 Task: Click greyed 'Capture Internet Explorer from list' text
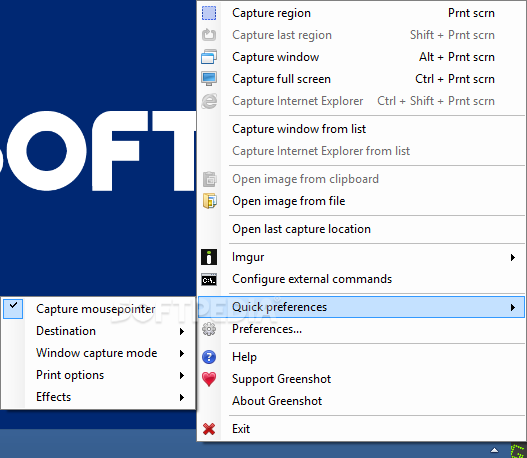coord(321,151)
